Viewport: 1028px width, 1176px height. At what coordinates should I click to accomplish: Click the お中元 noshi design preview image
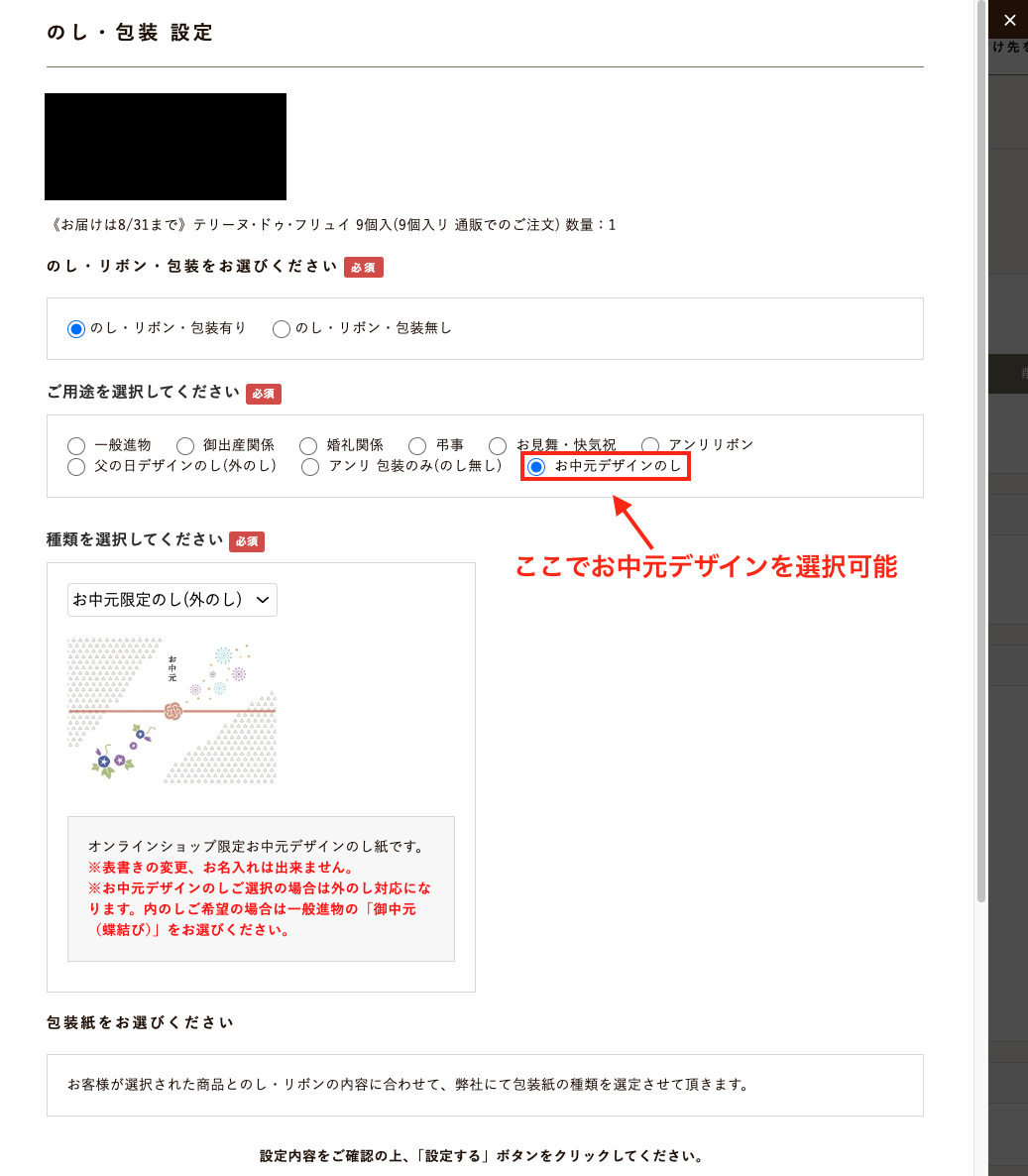point(171,711)
